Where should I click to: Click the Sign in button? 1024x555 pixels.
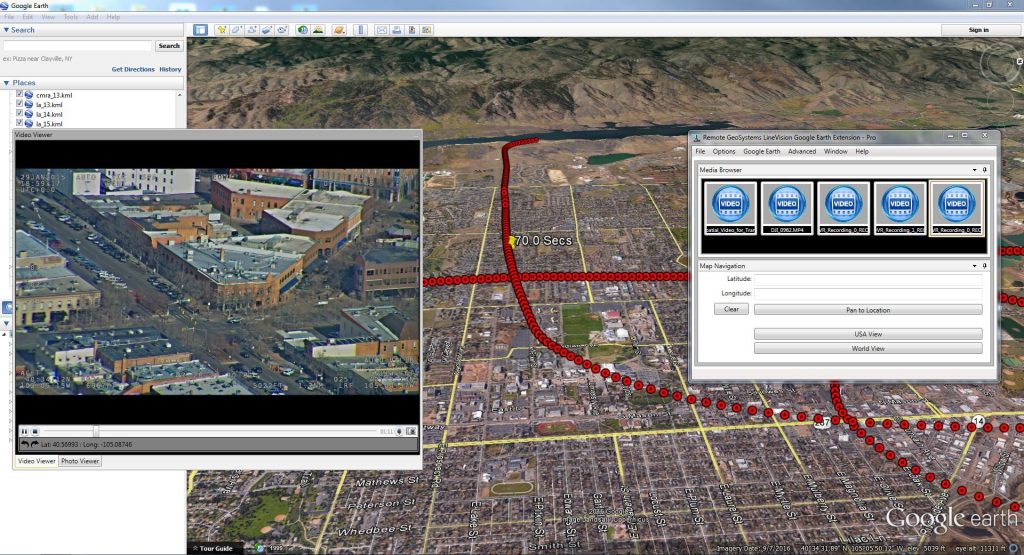[x=978, y=30]
